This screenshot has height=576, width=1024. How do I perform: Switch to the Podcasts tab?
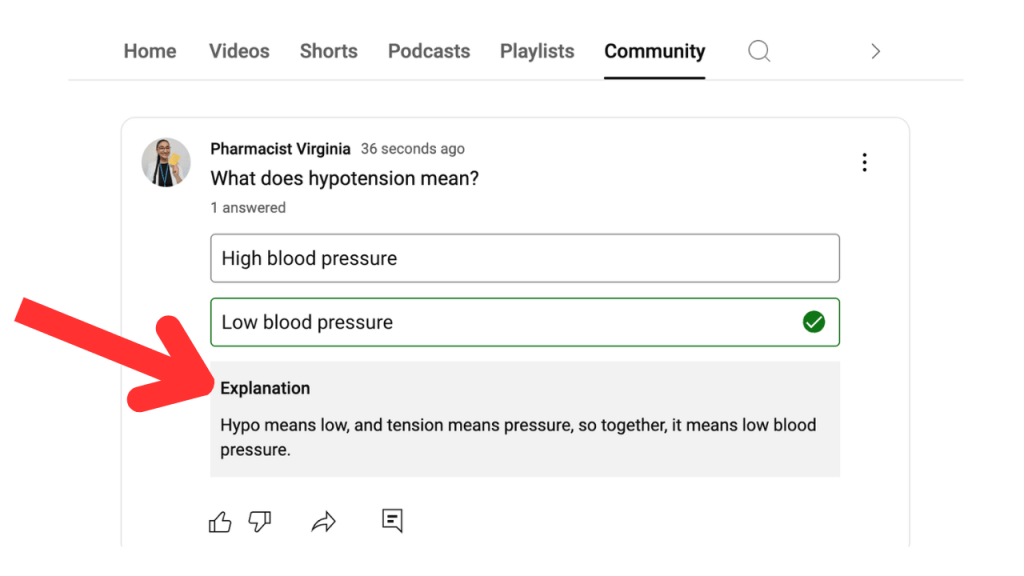[x=428, y=51]
